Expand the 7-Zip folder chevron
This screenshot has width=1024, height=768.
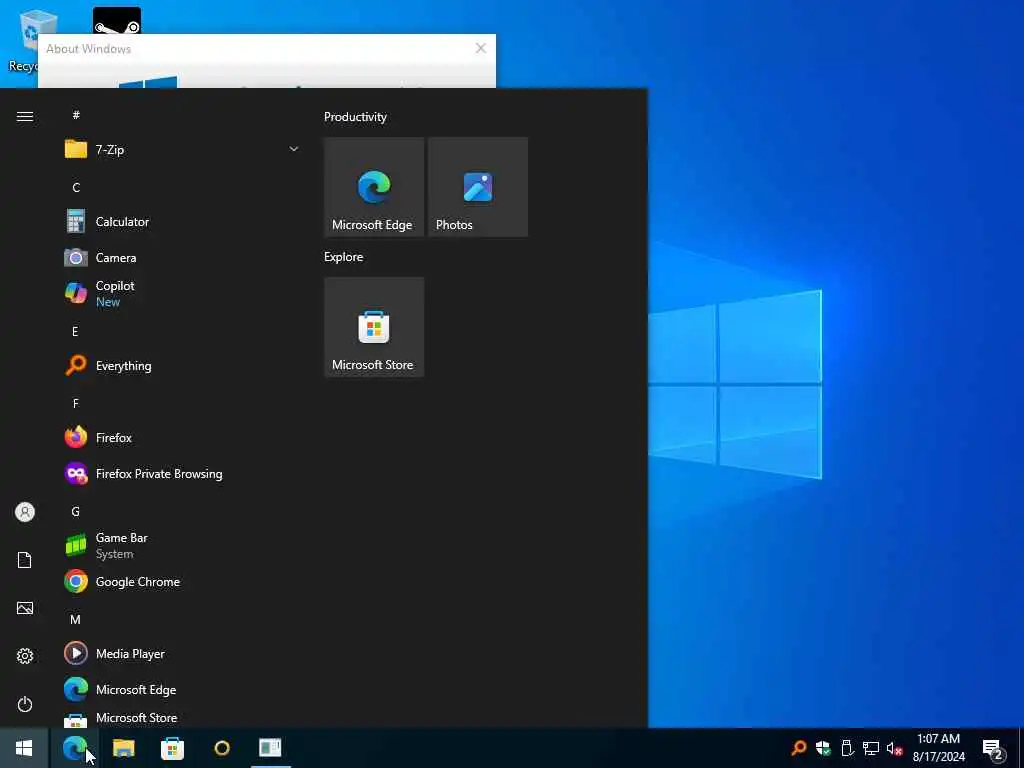pos(293,150)
